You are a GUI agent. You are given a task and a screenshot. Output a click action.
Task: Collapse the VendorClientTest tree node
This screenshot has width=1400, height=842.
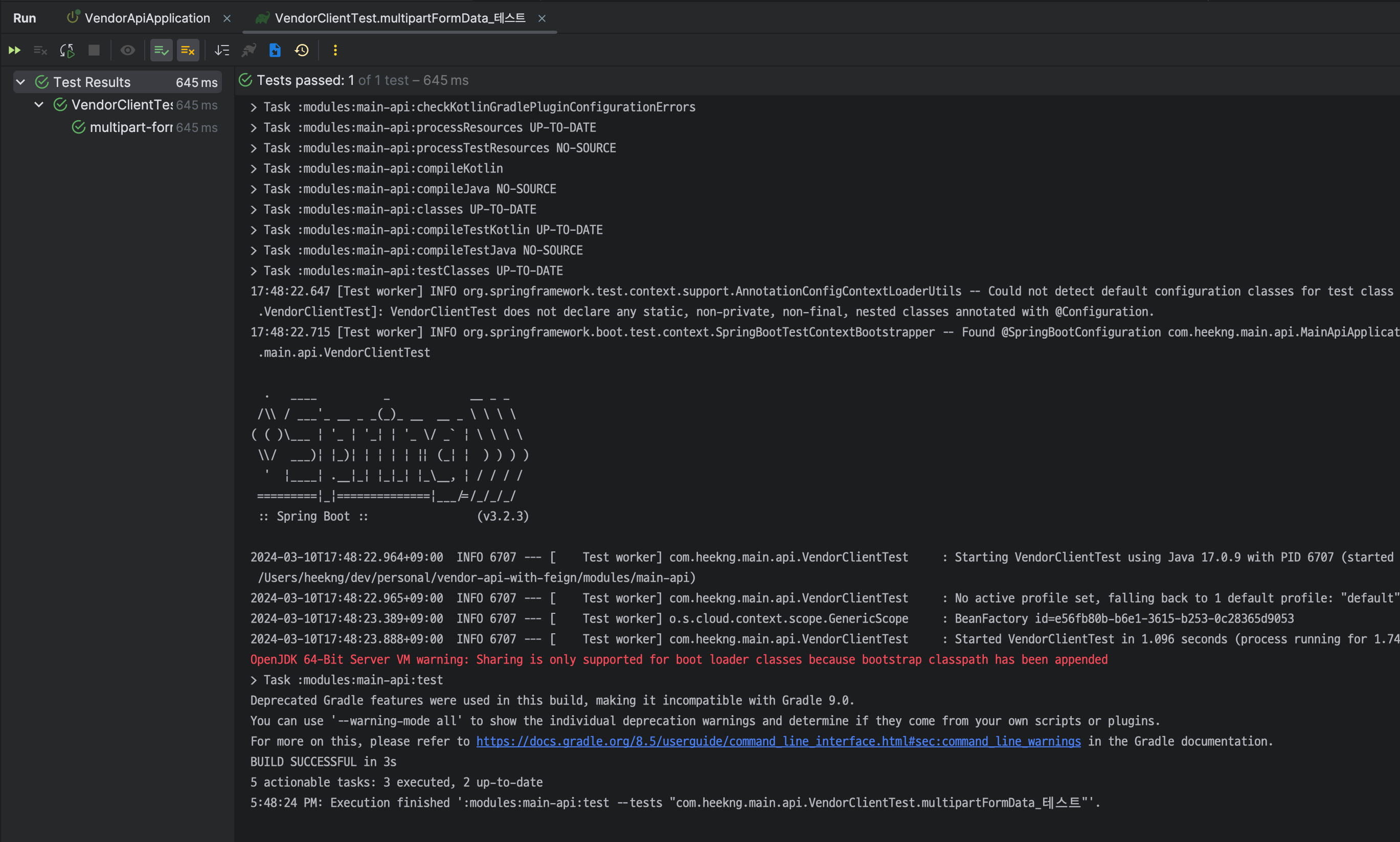tap(38, 105)
